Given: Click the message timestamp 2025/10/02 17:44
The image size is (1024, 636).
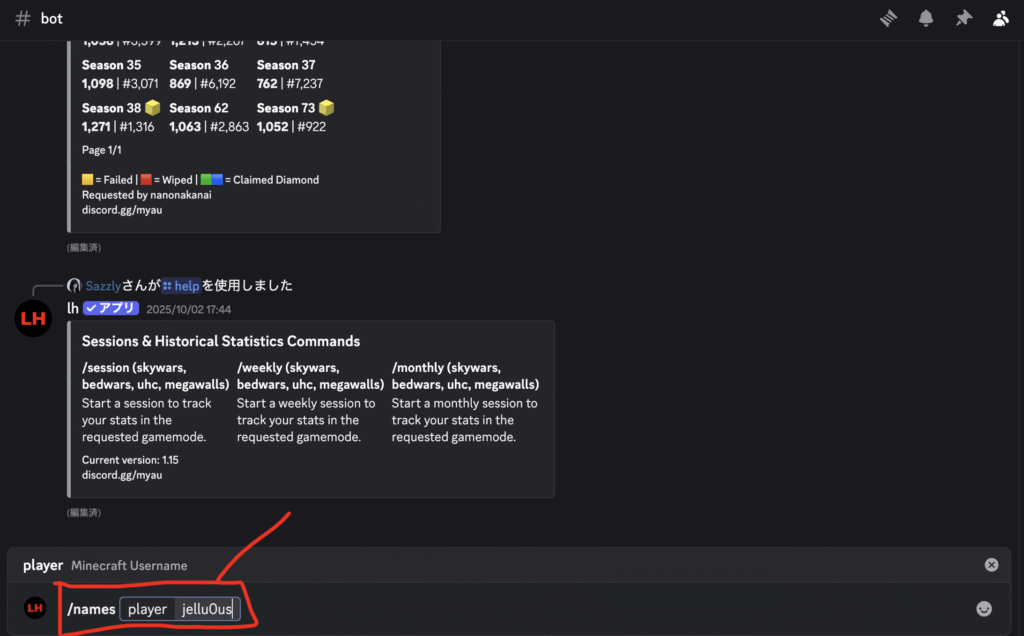Looking at the screenshot, I should [188, 310].
